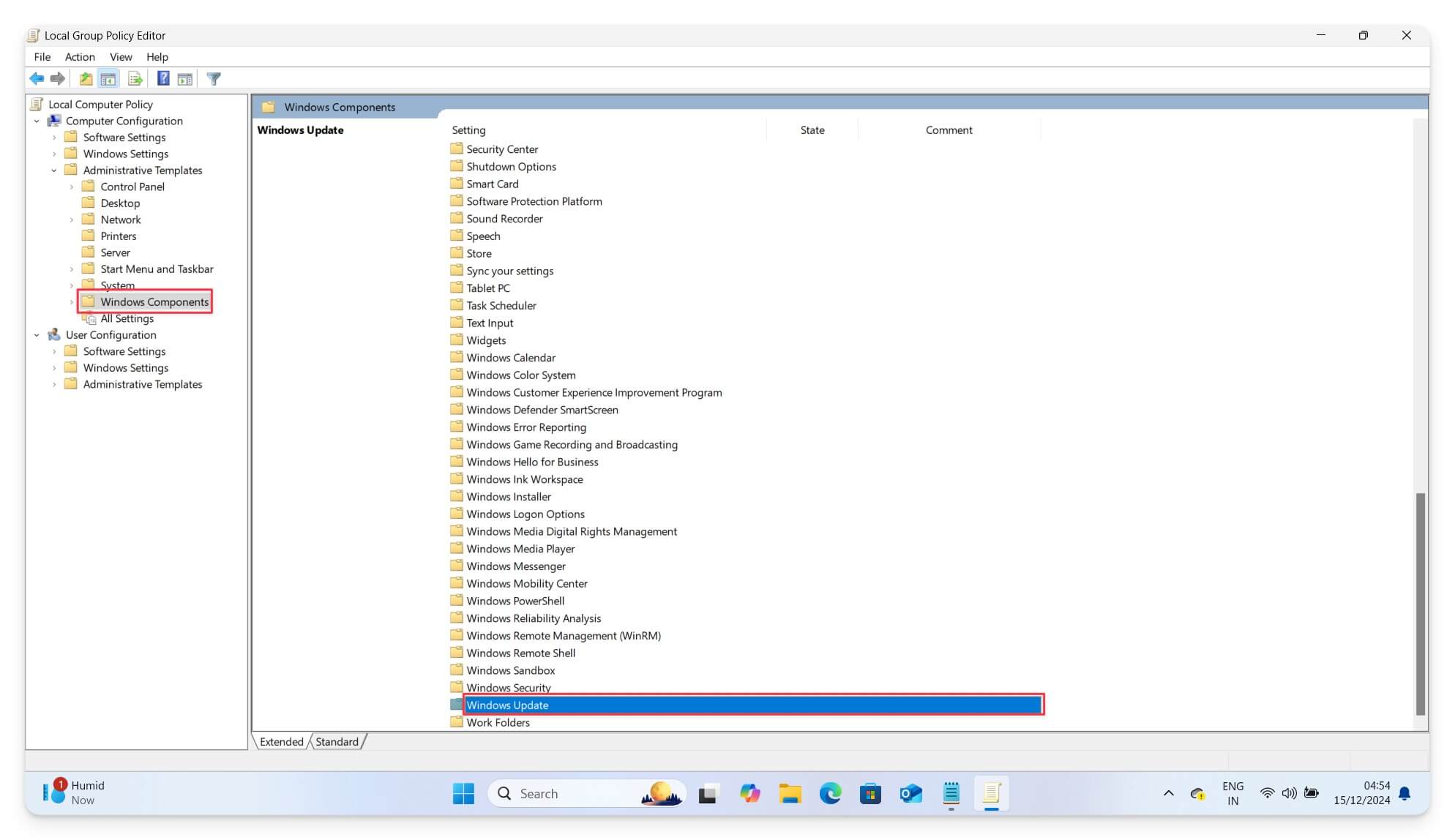Viewport: 1455px width, 840px height.
Task: Click the blue Back arrow in toolbar
Action: [37, 78]
